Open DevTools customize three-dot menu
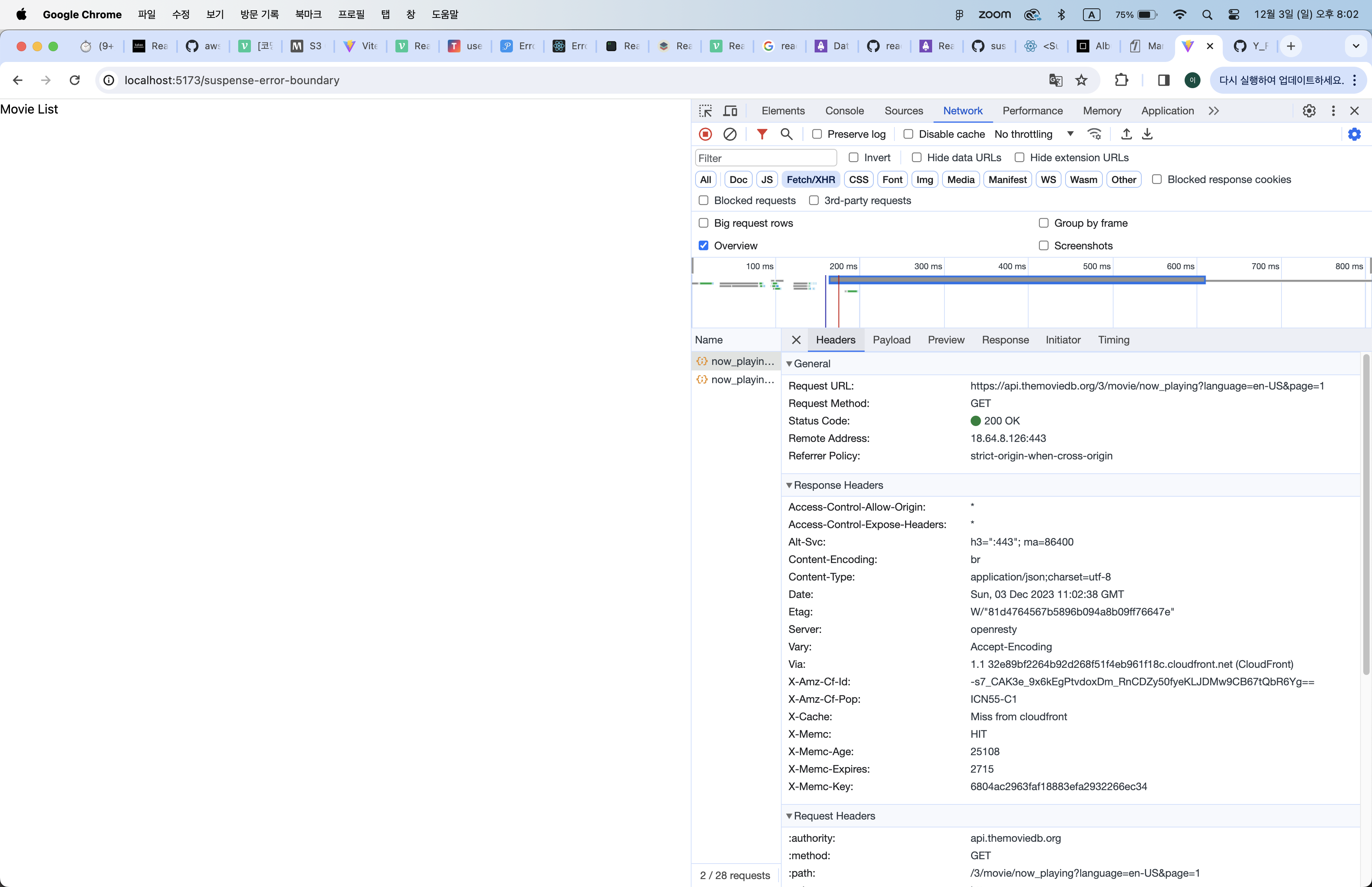 click(x=1333, y=111)
